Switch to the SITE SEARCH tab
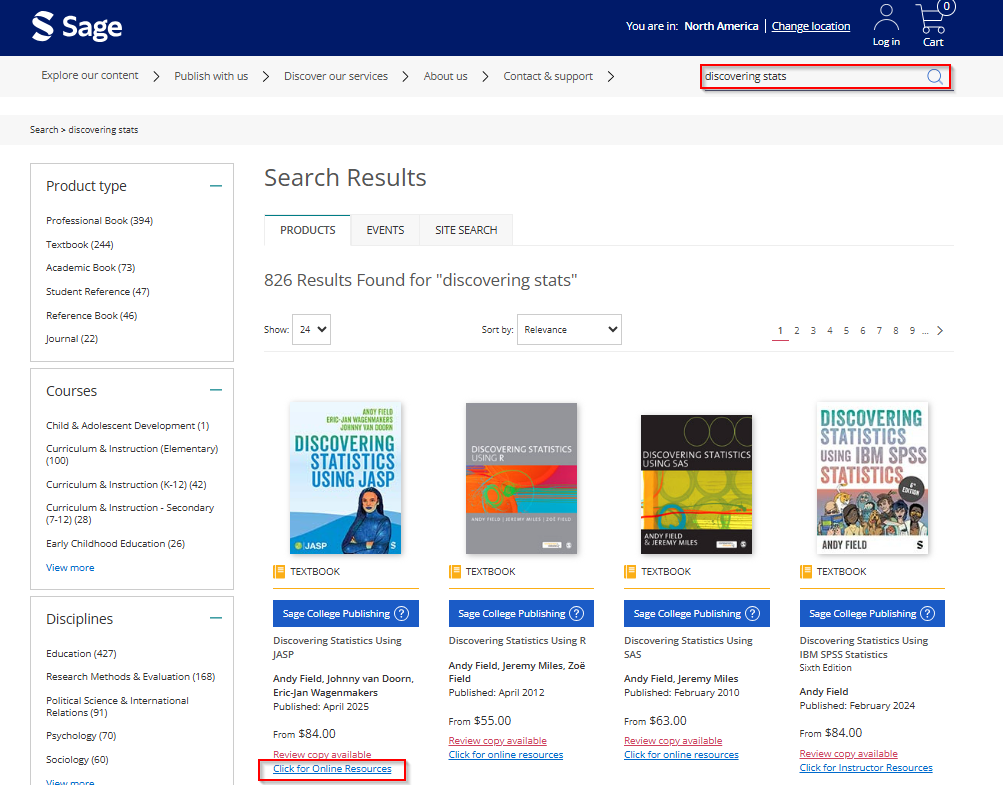This screenshot has width=1003, height=785. [466, 230]
